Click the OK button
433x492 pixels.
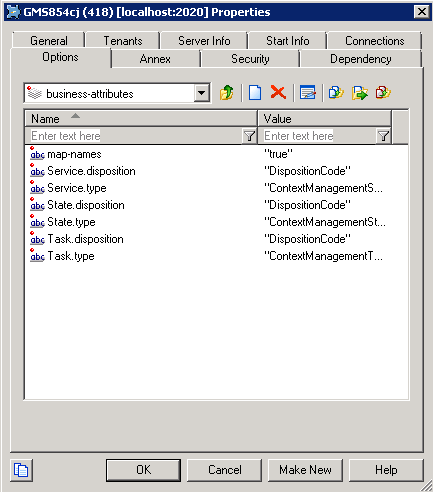point(143,470)
